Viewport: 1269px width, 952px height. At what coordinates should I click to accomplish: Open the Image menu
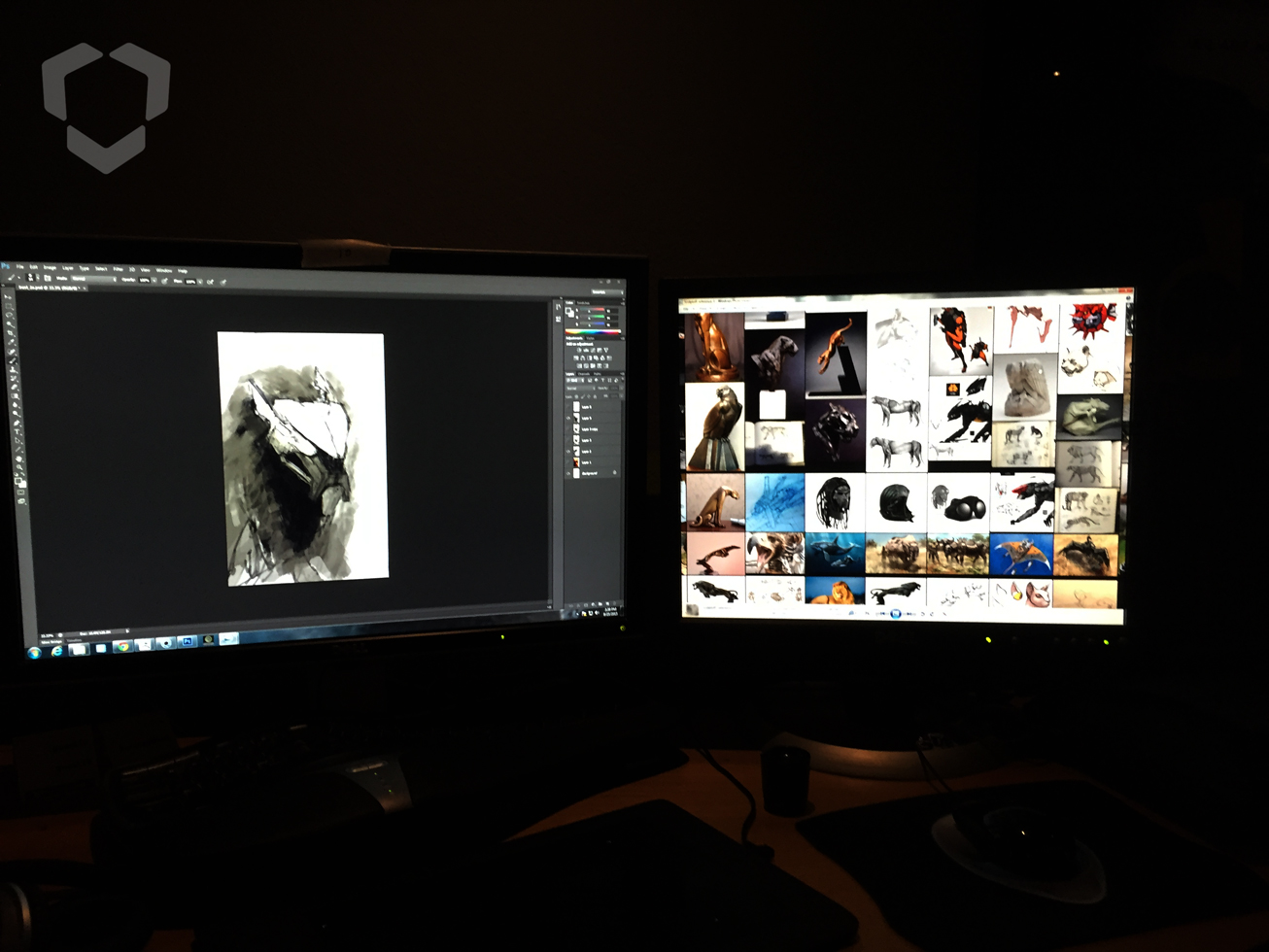click(50, 268)
